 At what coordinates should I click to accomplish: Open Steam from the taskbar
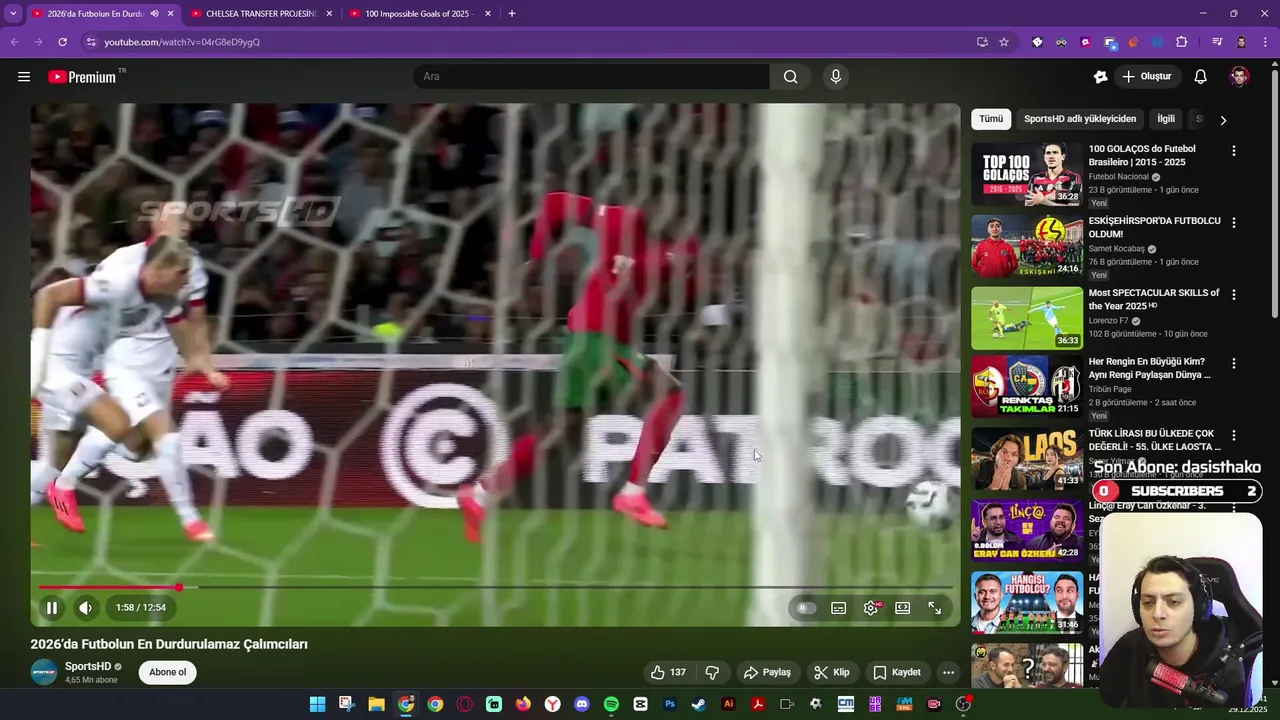coord(699,704)
